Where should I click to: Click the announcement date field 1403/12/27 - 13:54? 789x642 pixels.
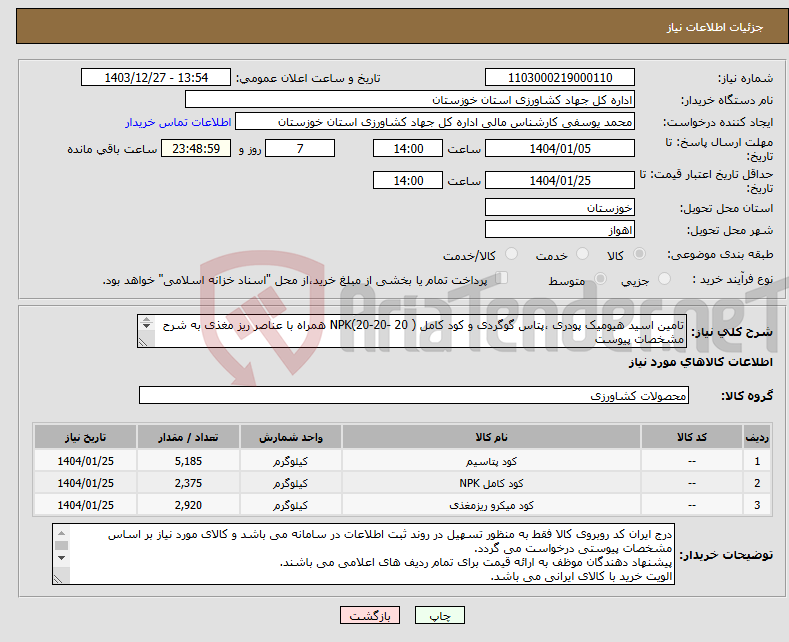[155, 77]
